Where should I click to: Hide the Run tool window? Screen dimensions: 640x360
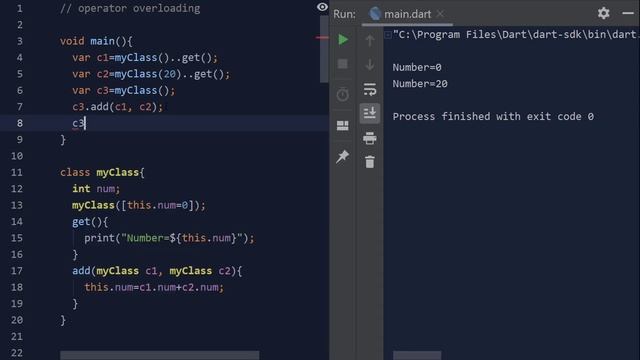coord(628,13)
